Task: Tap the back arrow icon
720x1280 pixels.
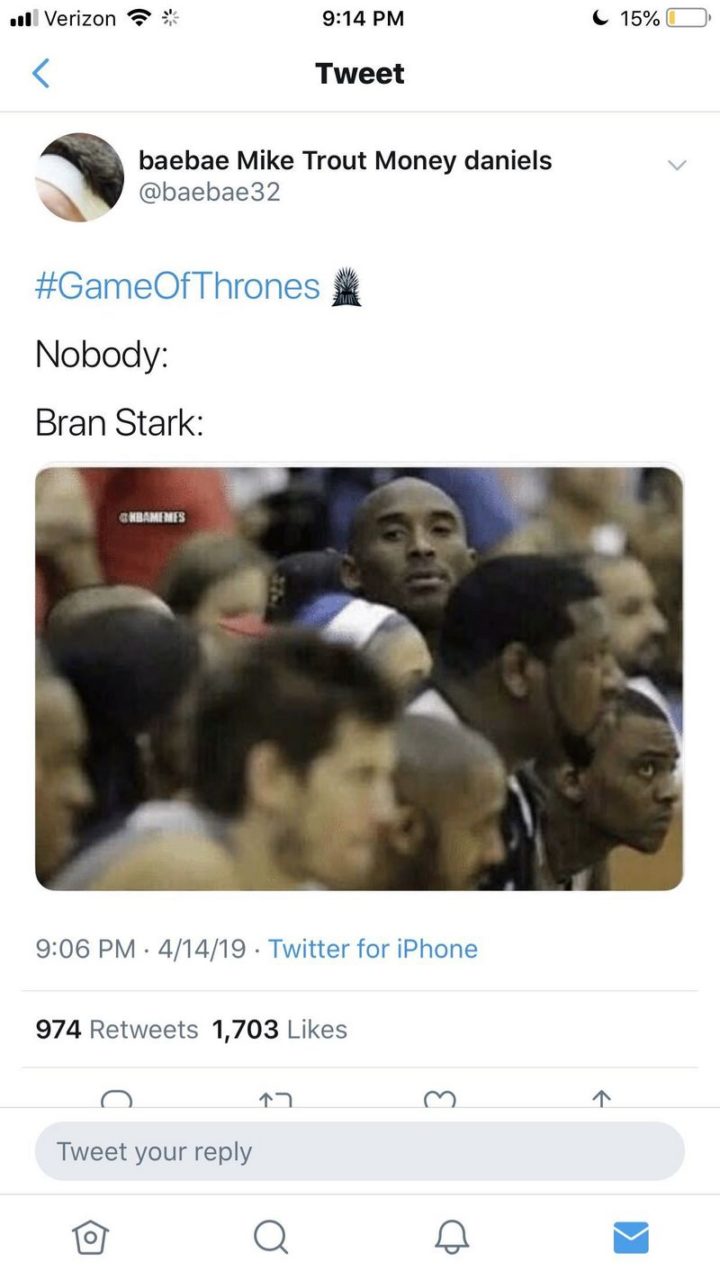Action: tap(41, 74)
